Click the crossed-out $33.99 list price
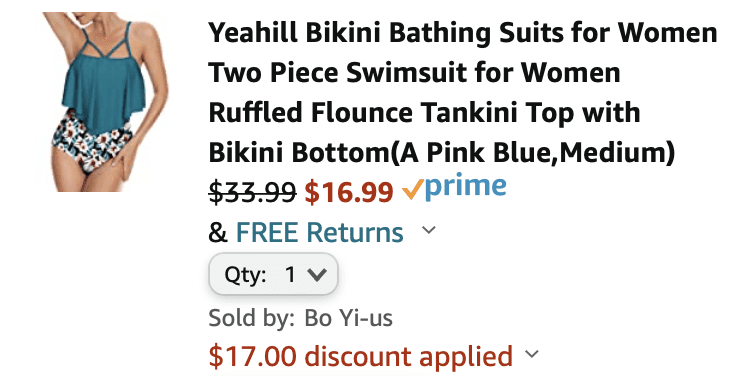 coord(252,191)
